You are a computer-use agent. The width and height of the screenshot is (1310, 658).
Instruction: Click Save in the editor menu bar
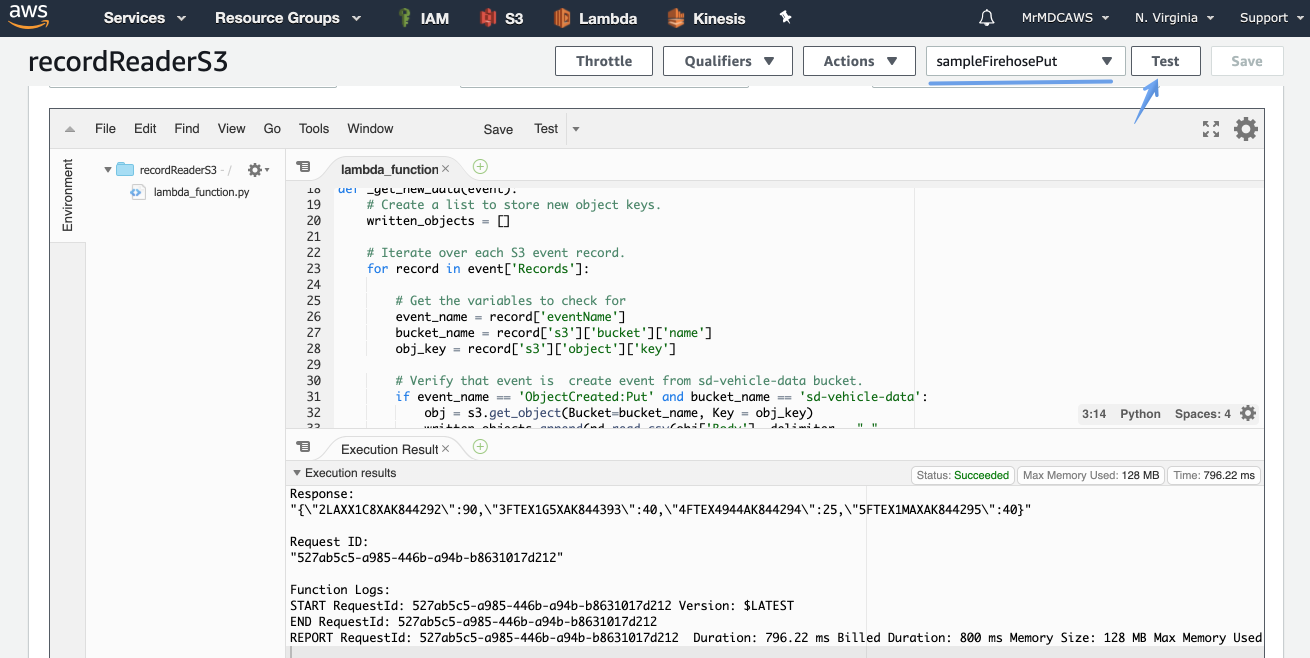498,129
